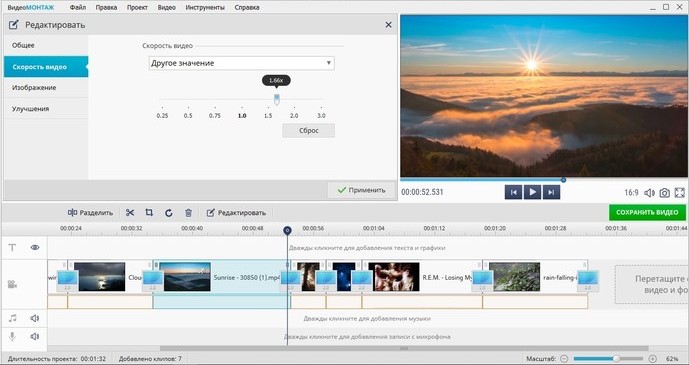The width and height of the screenshot is (689, 365).
Task: Click the video preview image
Action: point(544,96)
